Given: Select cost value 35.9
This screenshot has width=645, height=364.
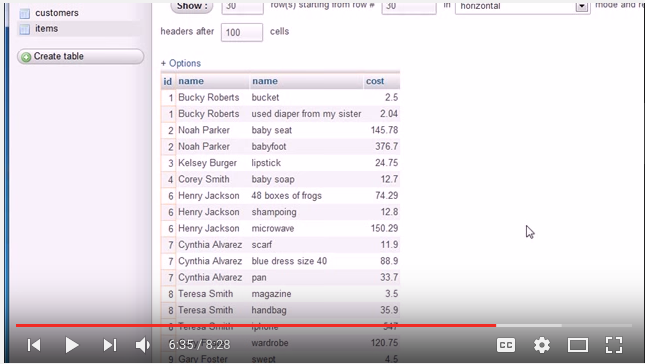Looking at the screenshot, I should coord(389,310).
